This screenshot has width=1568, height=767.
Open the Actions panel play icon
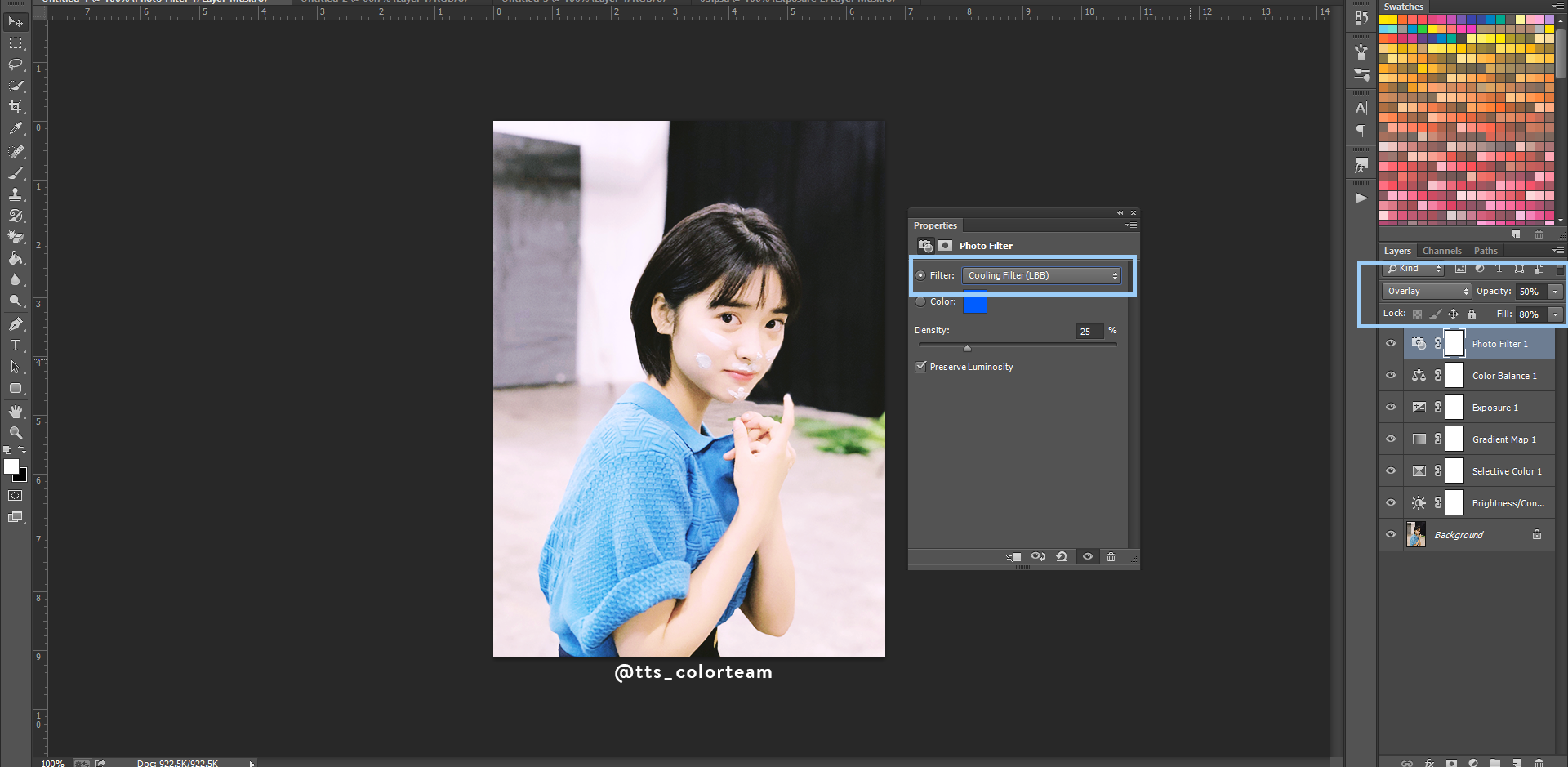click(x=1361, y=198)
